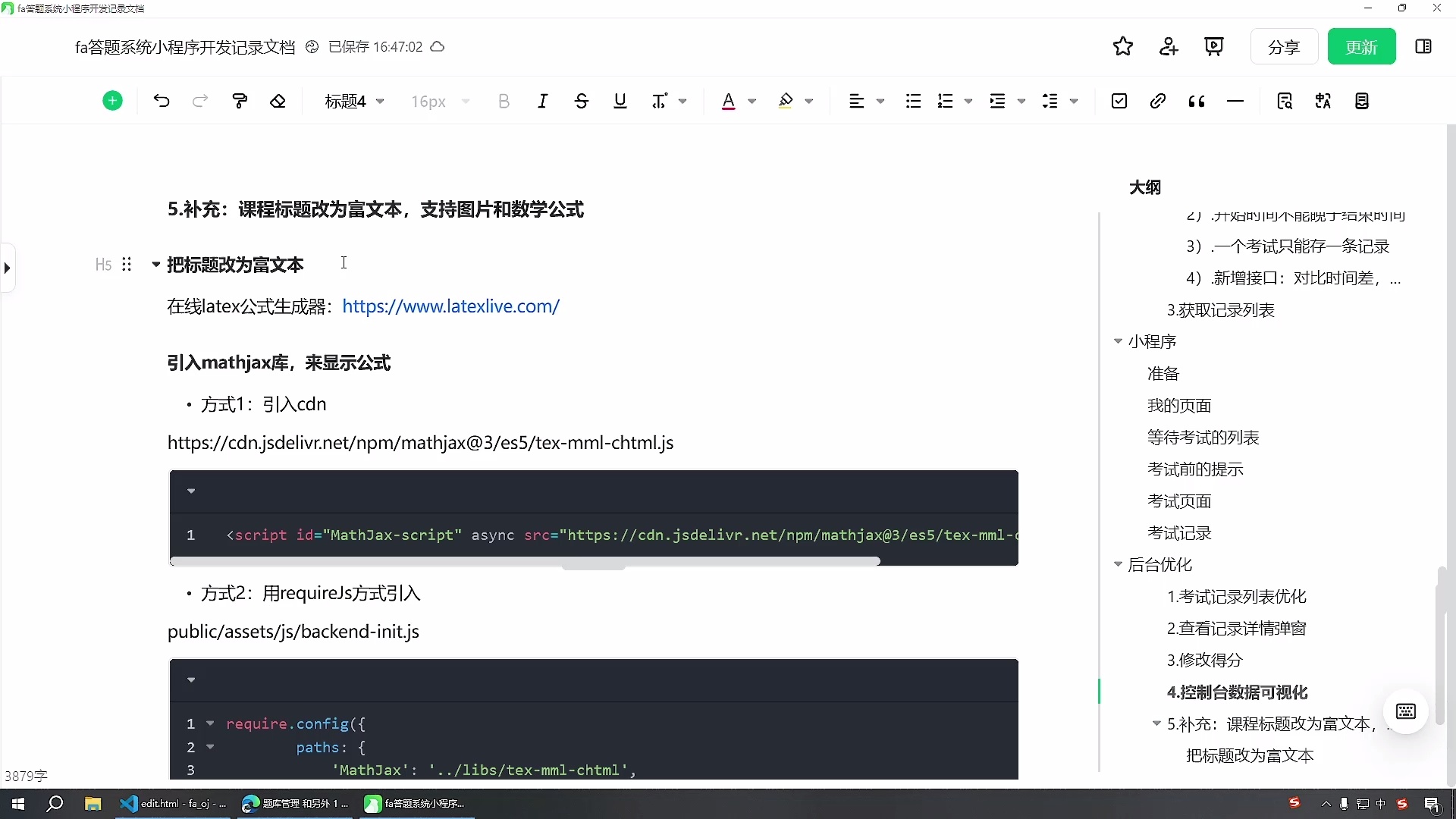Collapse the 后台优化 outline section
This screenshot has width=1456, height=819.
tap(1118, 564)
